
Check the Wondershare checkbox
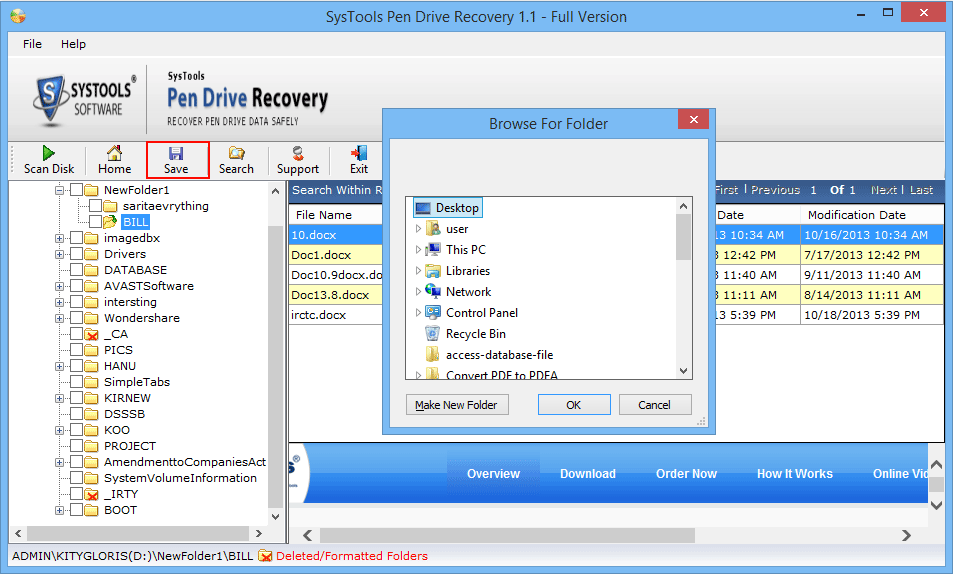click(77, 318)
